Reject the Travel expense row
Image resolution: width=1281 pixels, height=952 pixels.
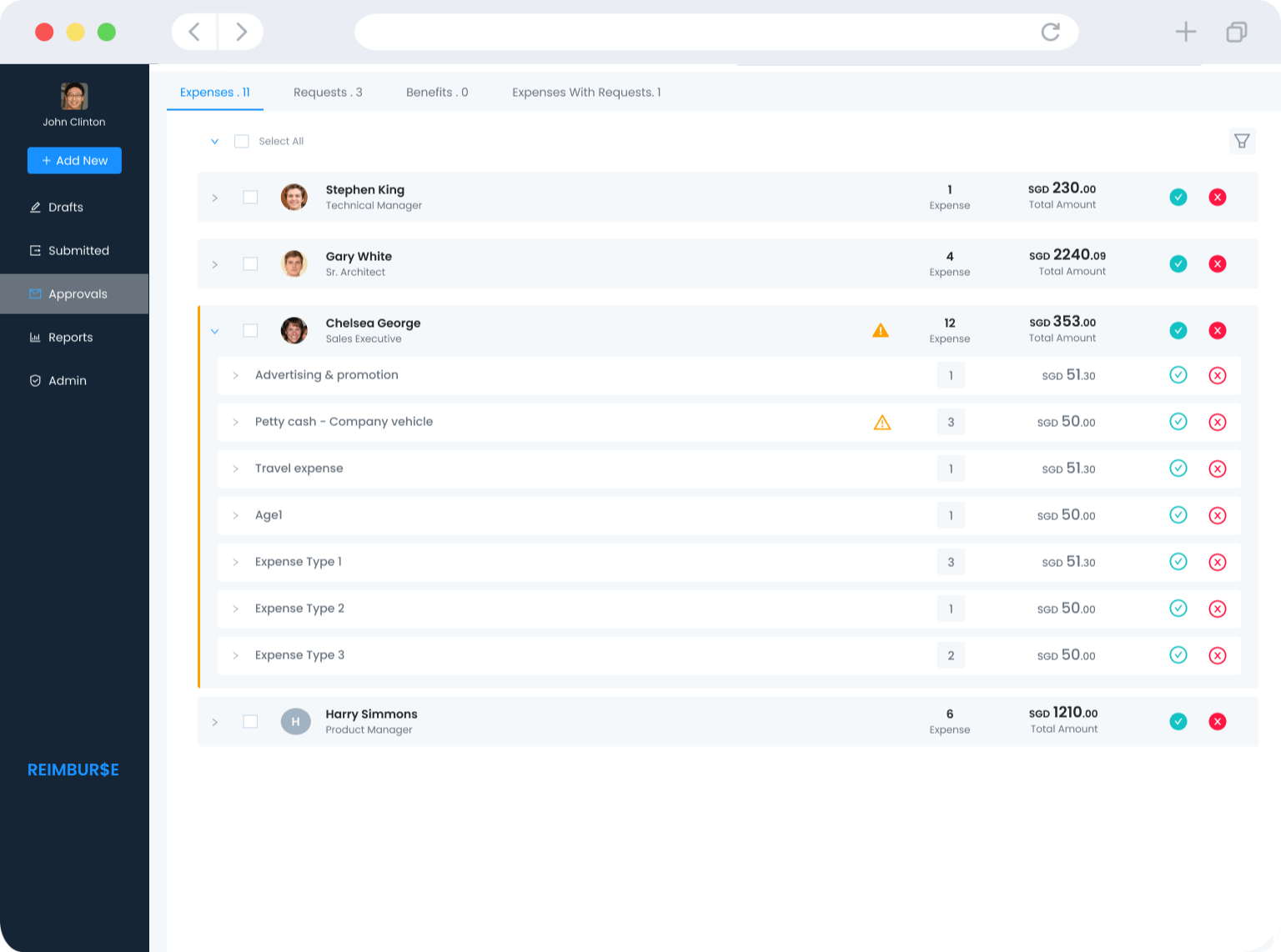coord(1217,468)
